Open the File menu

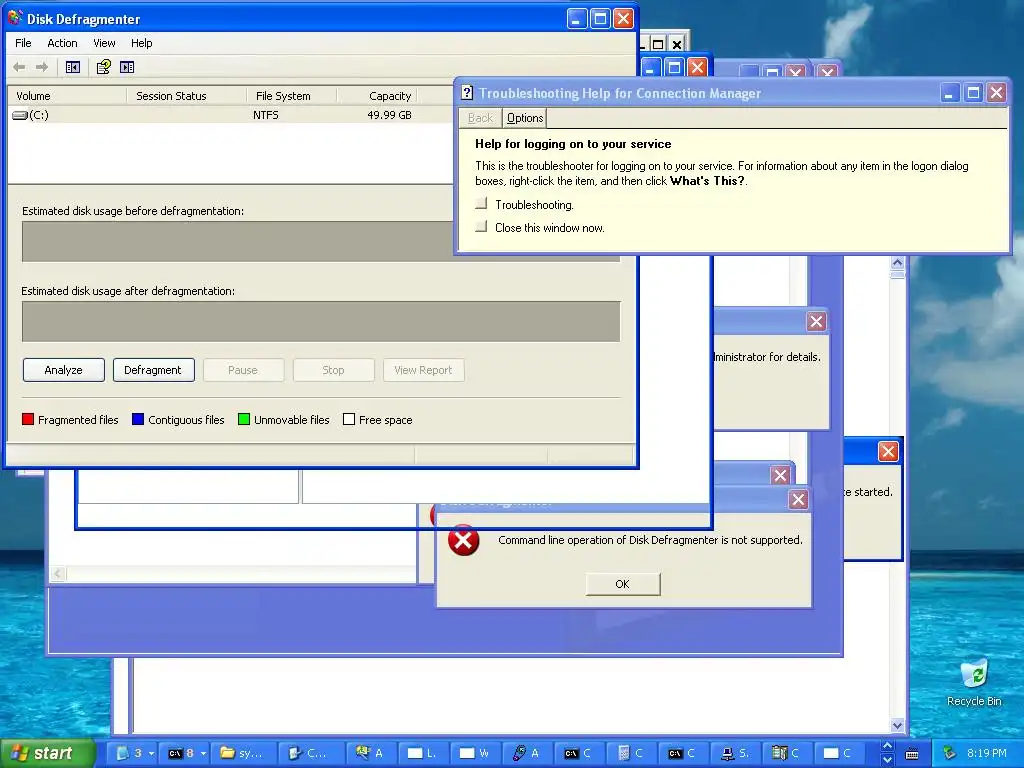pyautogui.click(x=23, y=43)
